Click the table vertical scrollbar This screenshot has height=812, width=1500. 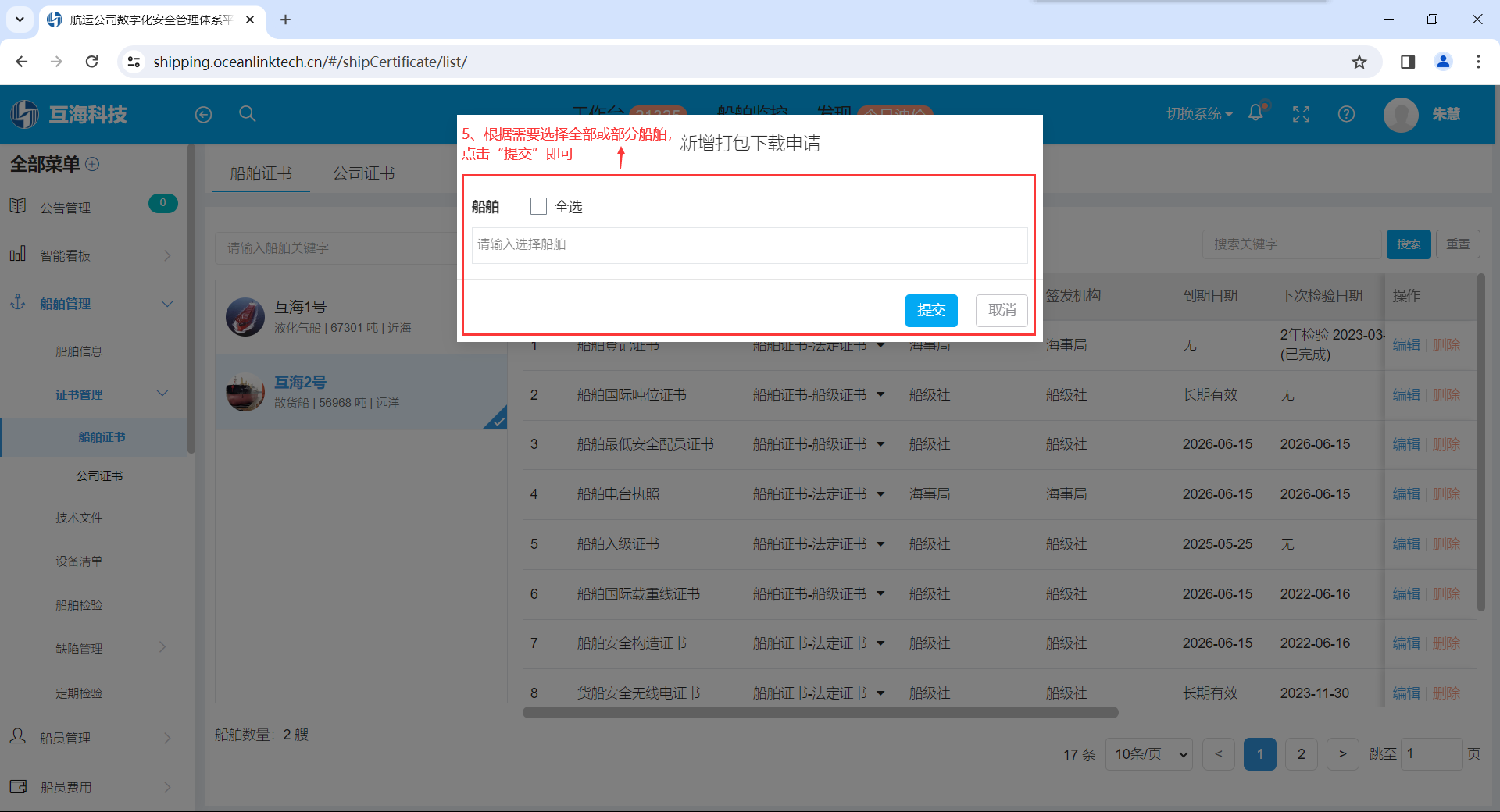pyautogui.click(x=1481, y=442)
